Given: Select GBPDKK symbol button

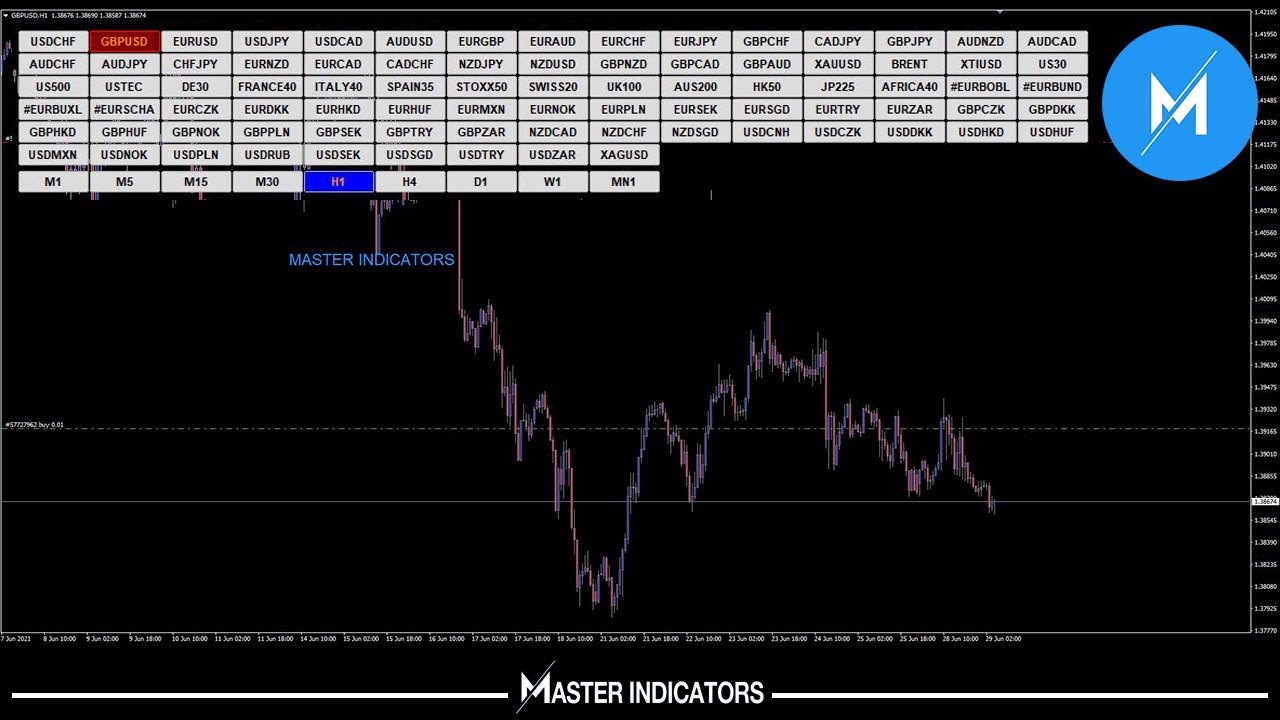Looking at the screenshot, I should pos(1052,110).
